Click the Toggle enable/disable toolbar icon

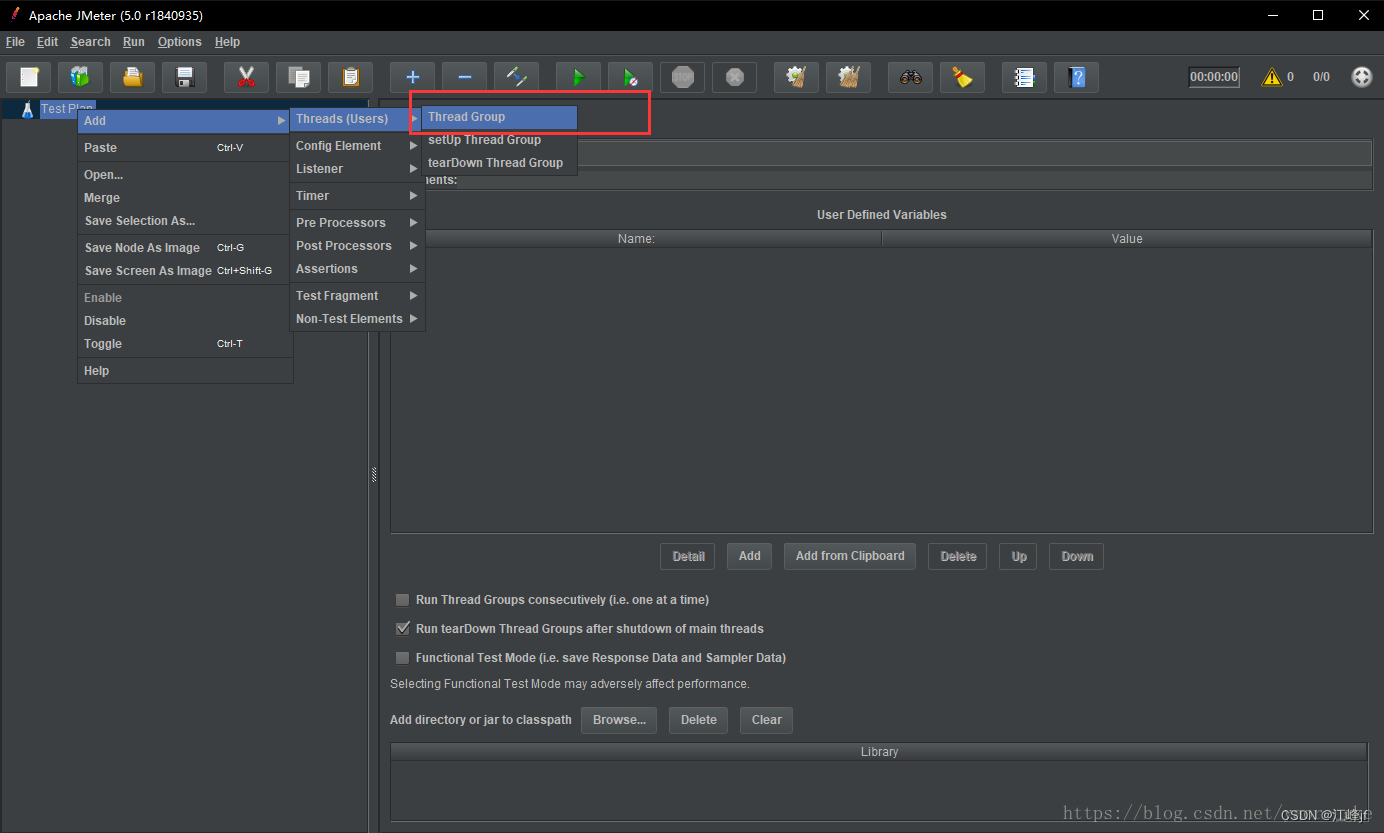[516, 77]
